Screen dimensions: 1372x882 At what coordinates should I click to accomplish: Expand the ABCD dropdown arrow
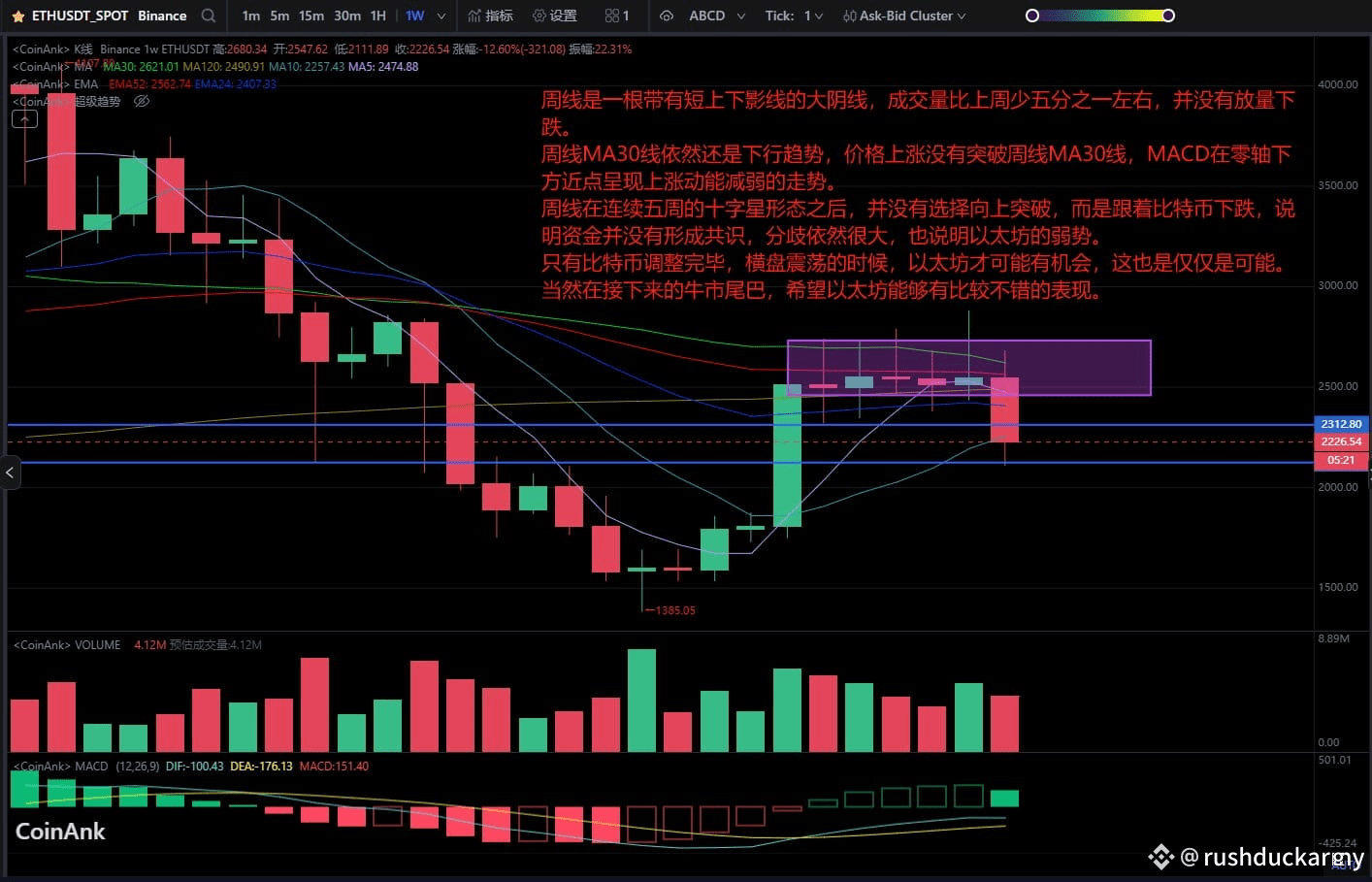pos(741,16)
